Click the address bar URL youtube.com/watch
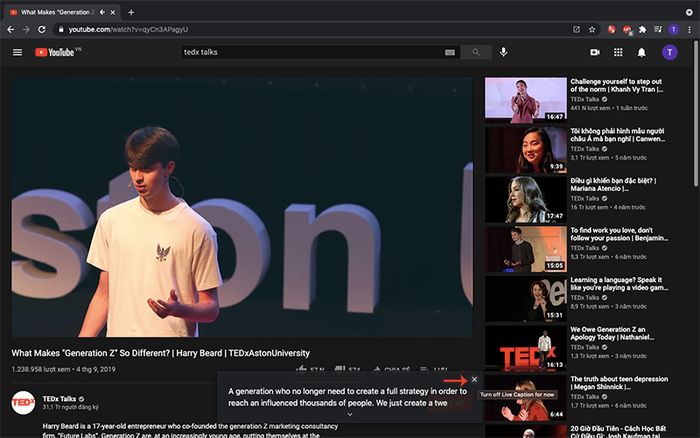Viewport: 700px width, 438px height. [x=128, y=29]
